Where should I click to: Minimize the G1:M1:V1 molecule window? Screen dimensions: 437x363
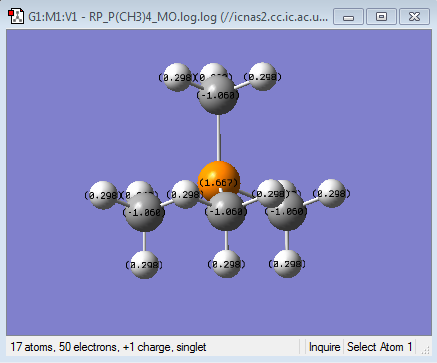click(348, 17)
